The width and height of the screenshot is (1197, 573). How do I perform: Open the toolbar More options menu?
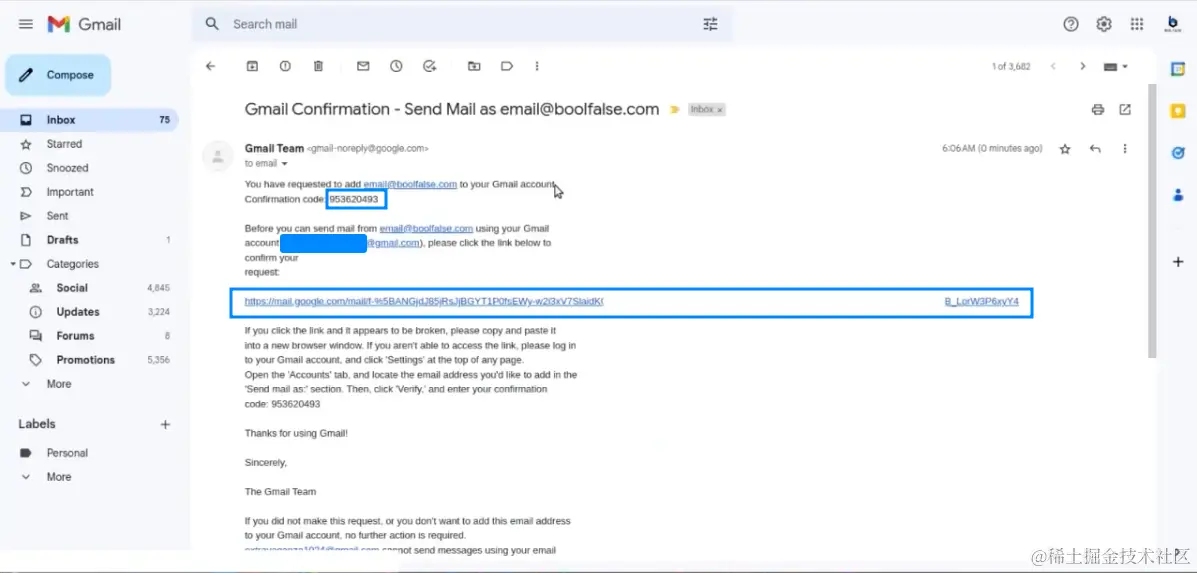click(537, 66)
